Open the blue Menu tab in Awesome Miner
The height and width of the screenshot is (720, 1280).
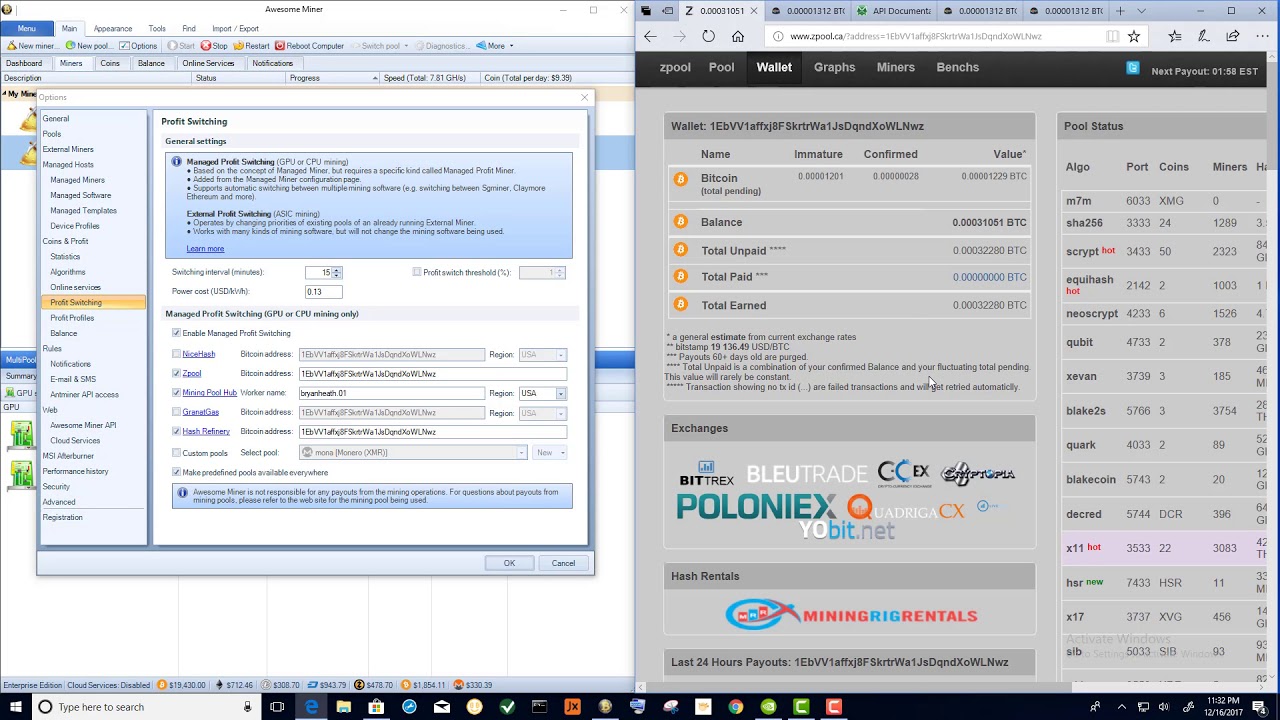pyautogui.click(x=27, y=28)
